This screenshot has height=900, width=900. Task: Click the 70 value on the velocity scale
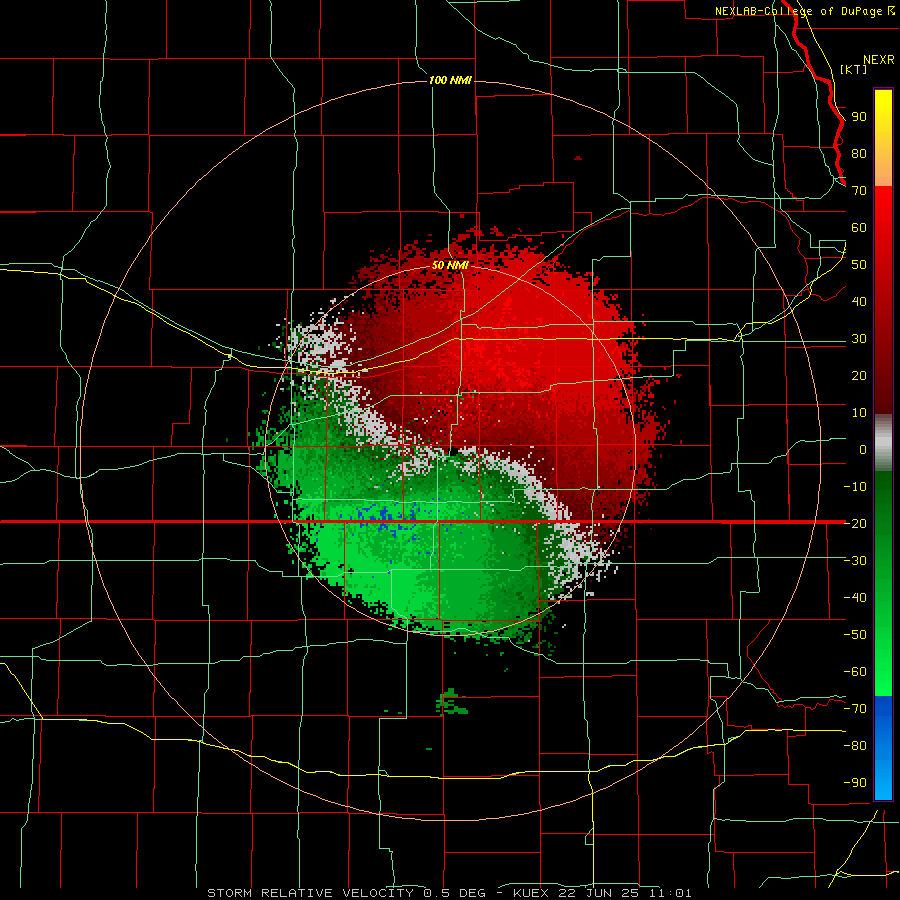point(859,191)
